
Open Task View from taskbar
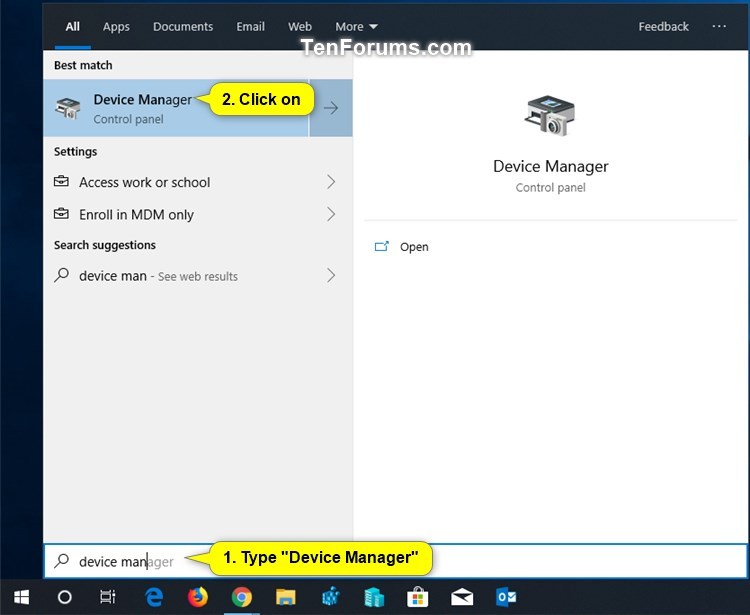tap(108, 597)
